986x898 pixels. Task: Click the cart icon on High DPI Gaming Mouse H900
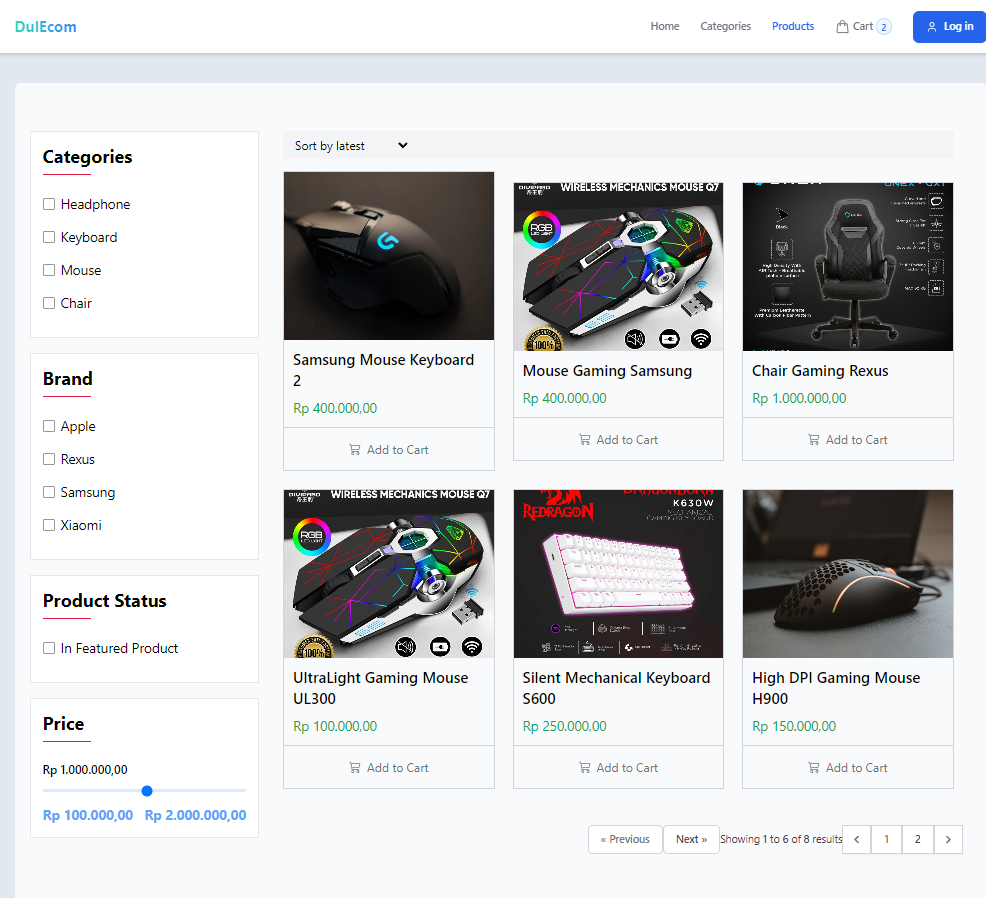(813, 767)
